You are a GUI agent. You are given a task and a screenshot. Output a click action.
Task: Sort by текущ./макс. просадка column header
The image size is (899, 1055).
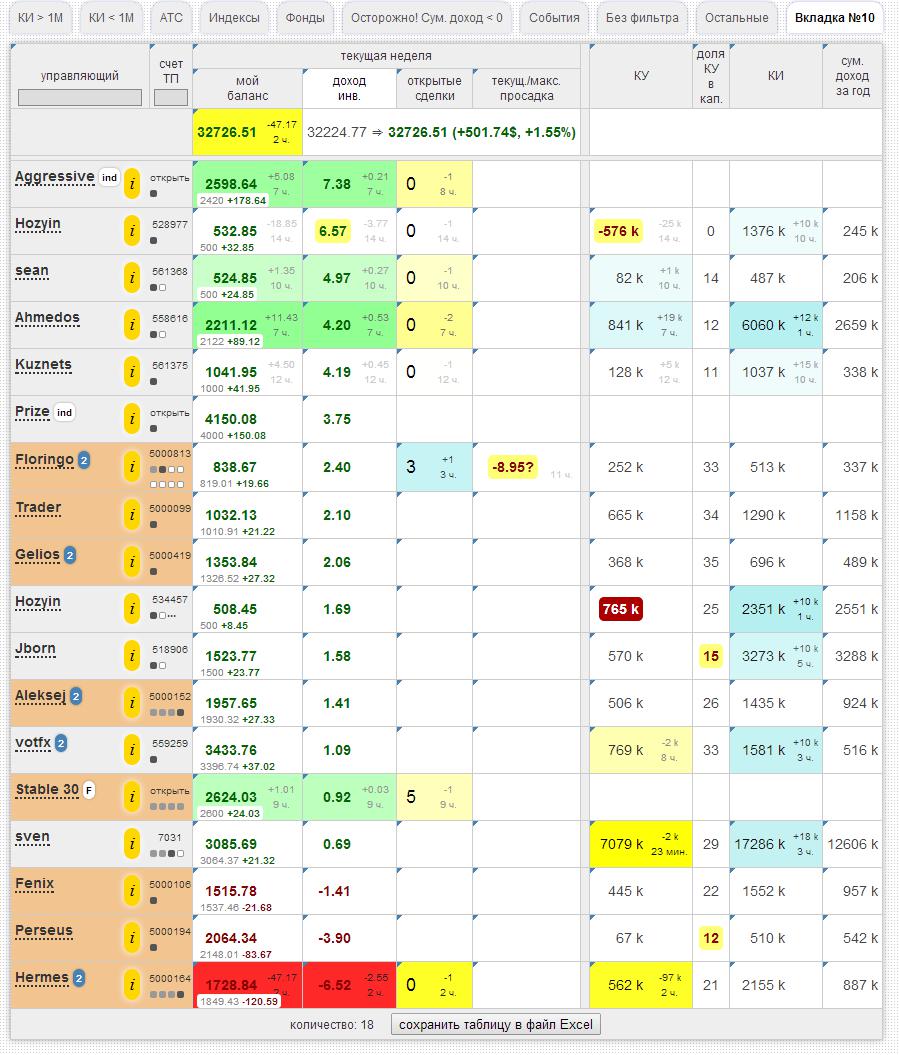pyautogui.click(x=526, y=88)
